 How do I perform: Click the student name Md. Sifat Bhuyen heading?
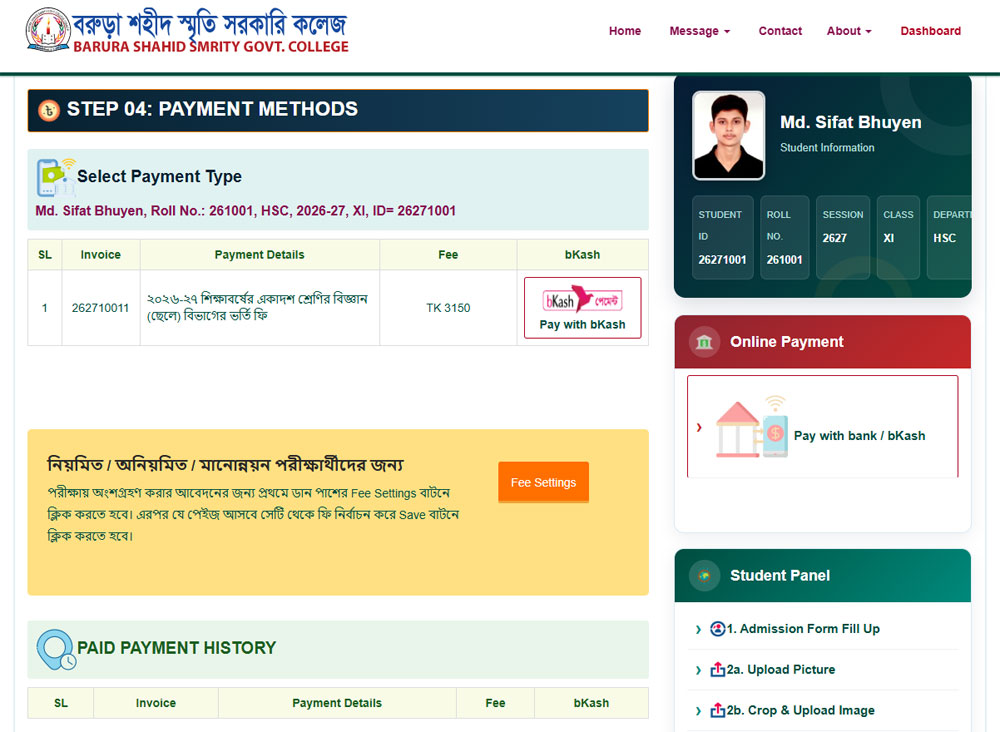[x=850, y=122]
